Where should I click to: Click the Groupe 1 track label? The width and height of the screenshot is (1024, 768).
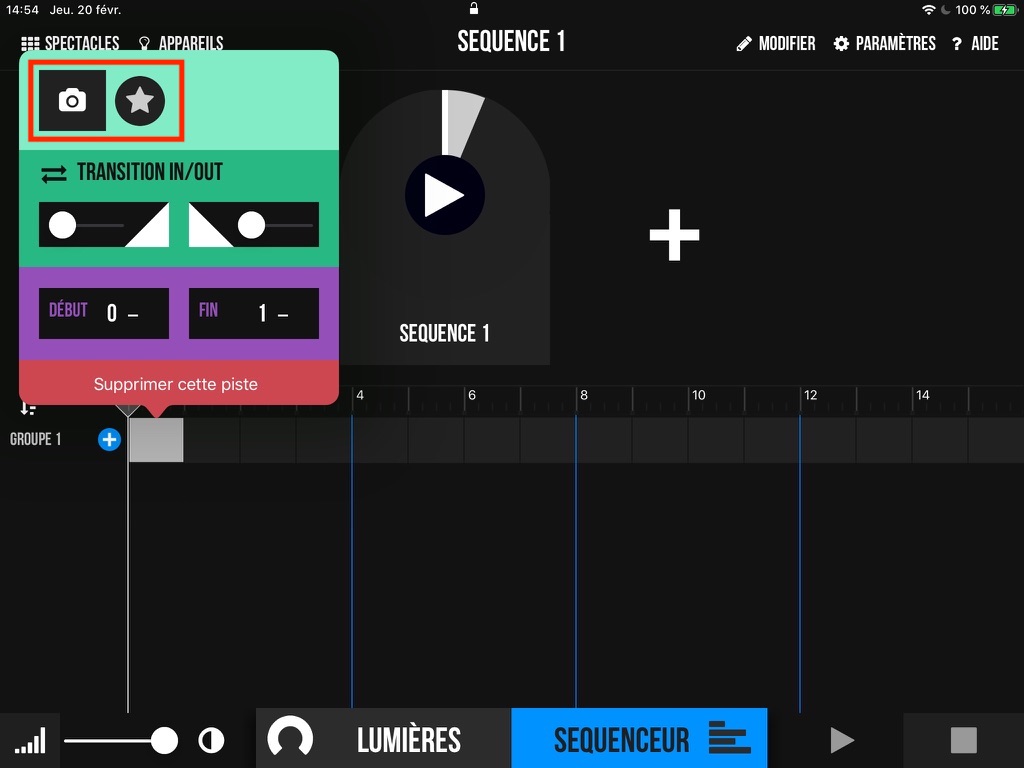click(35, 439)
